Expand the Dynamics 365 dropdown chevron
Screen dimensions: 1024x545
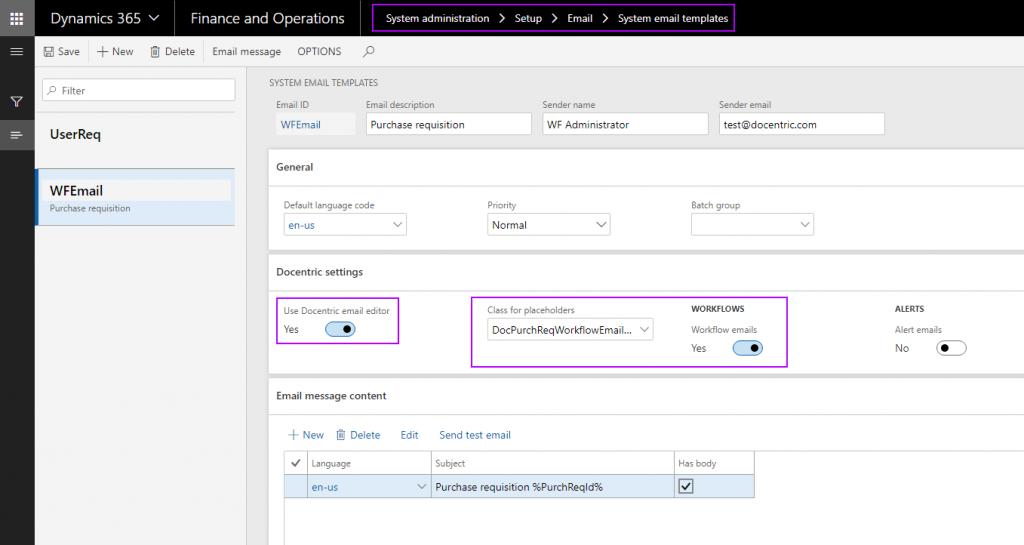(154, 18)
